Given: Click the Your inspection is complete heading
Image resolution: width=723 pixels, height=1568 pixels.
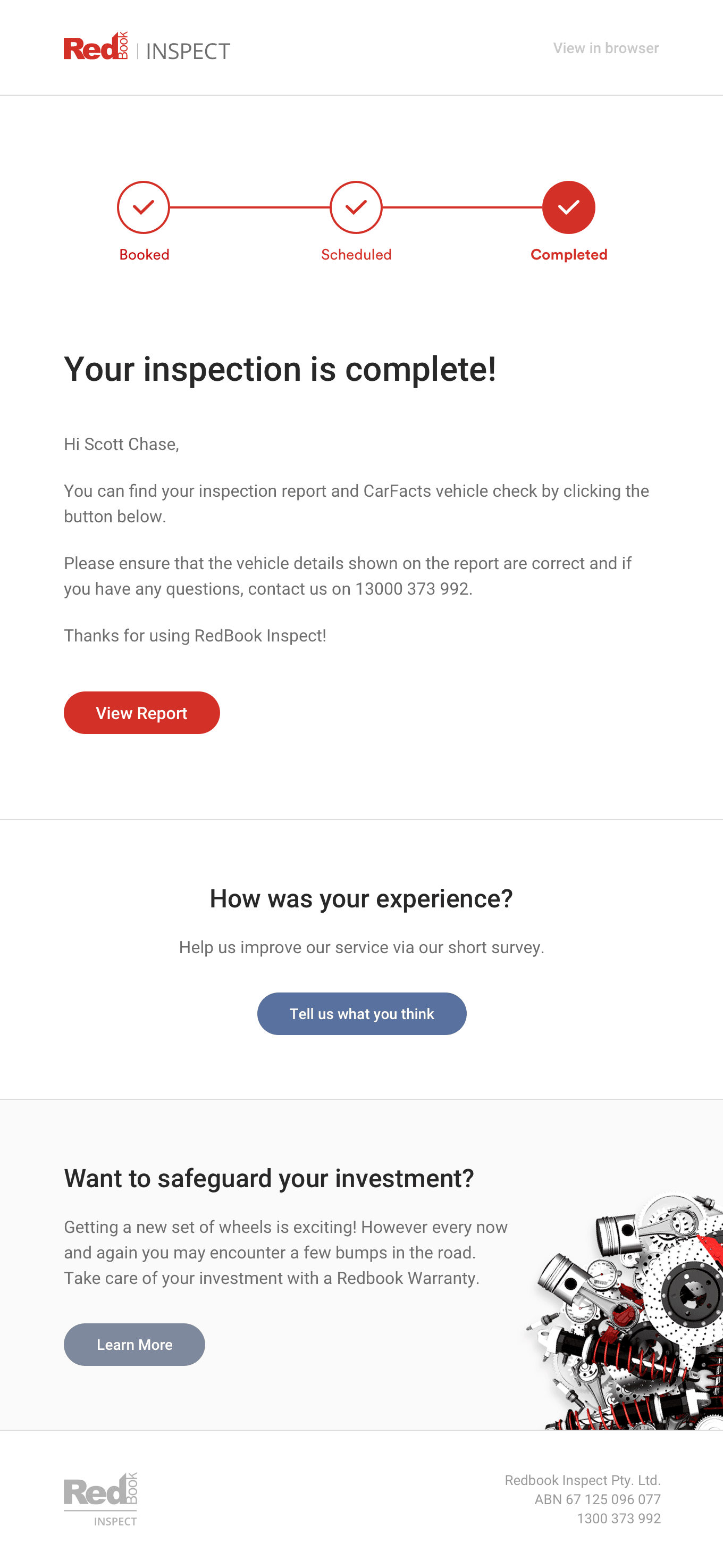Looking at the screenshot, I should (280, 370).
